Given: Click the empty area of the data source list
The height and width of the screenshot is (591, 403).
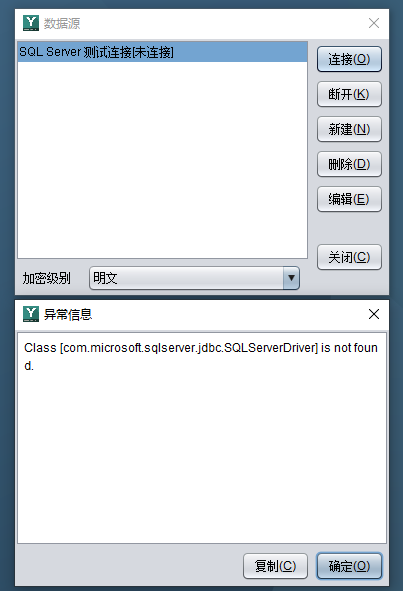Looking at the screenshot, I should [162, 160].
